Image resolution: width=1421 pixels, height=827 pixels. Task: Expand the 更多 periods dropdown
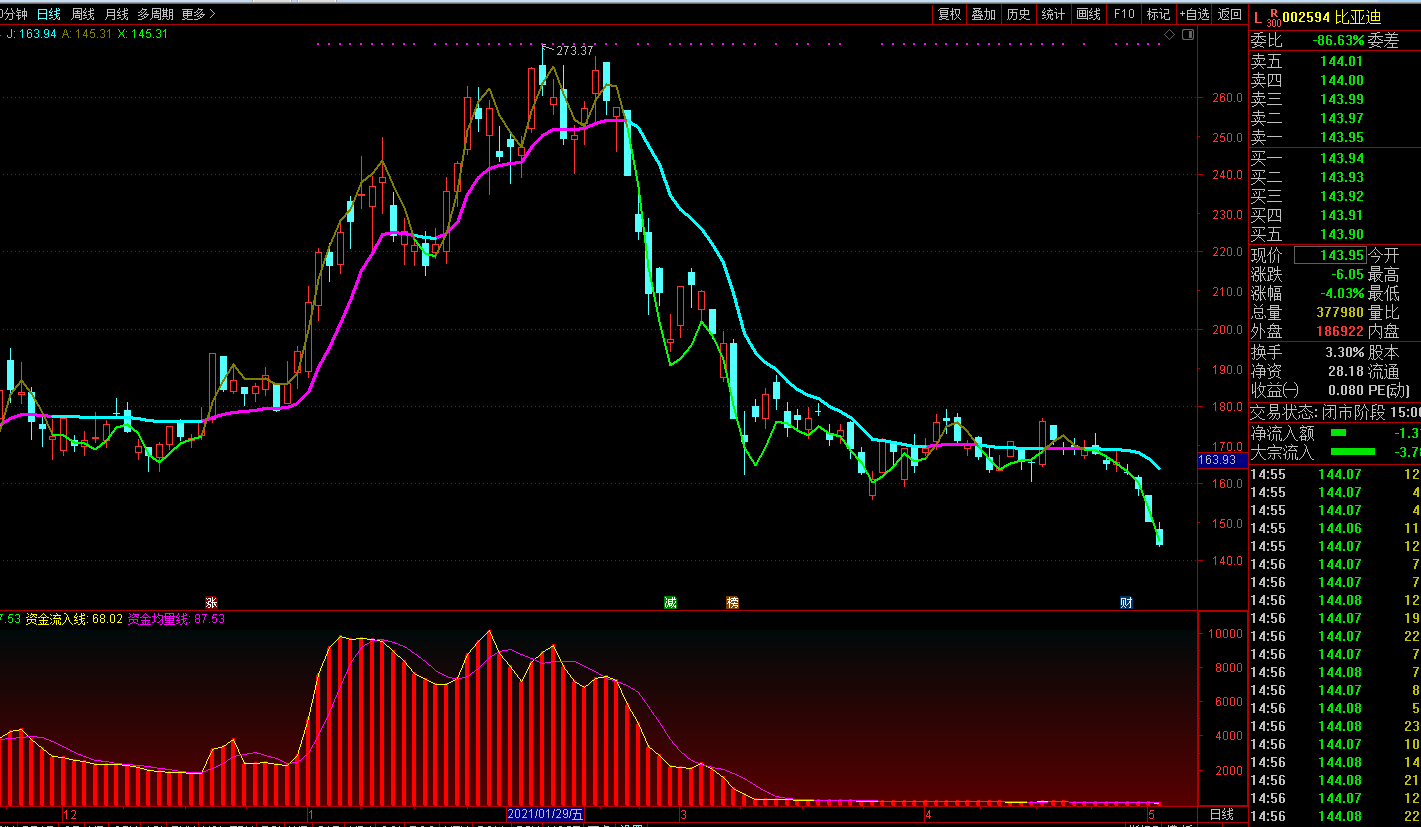click(x=198, y=14)
